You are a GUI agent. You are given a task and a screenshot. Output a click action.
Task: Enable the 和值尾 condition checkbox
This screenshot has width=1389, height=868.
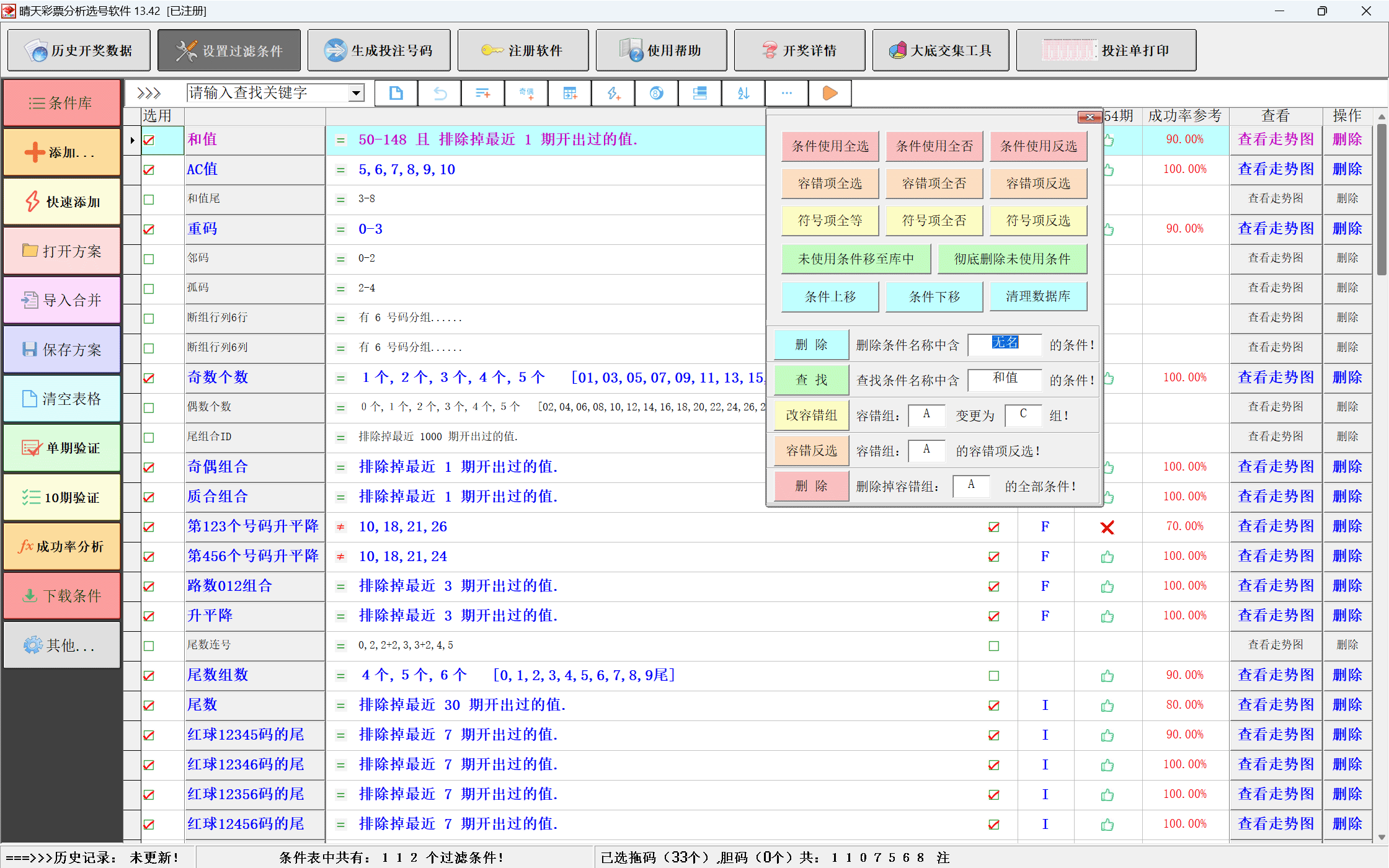coord(149,200)
